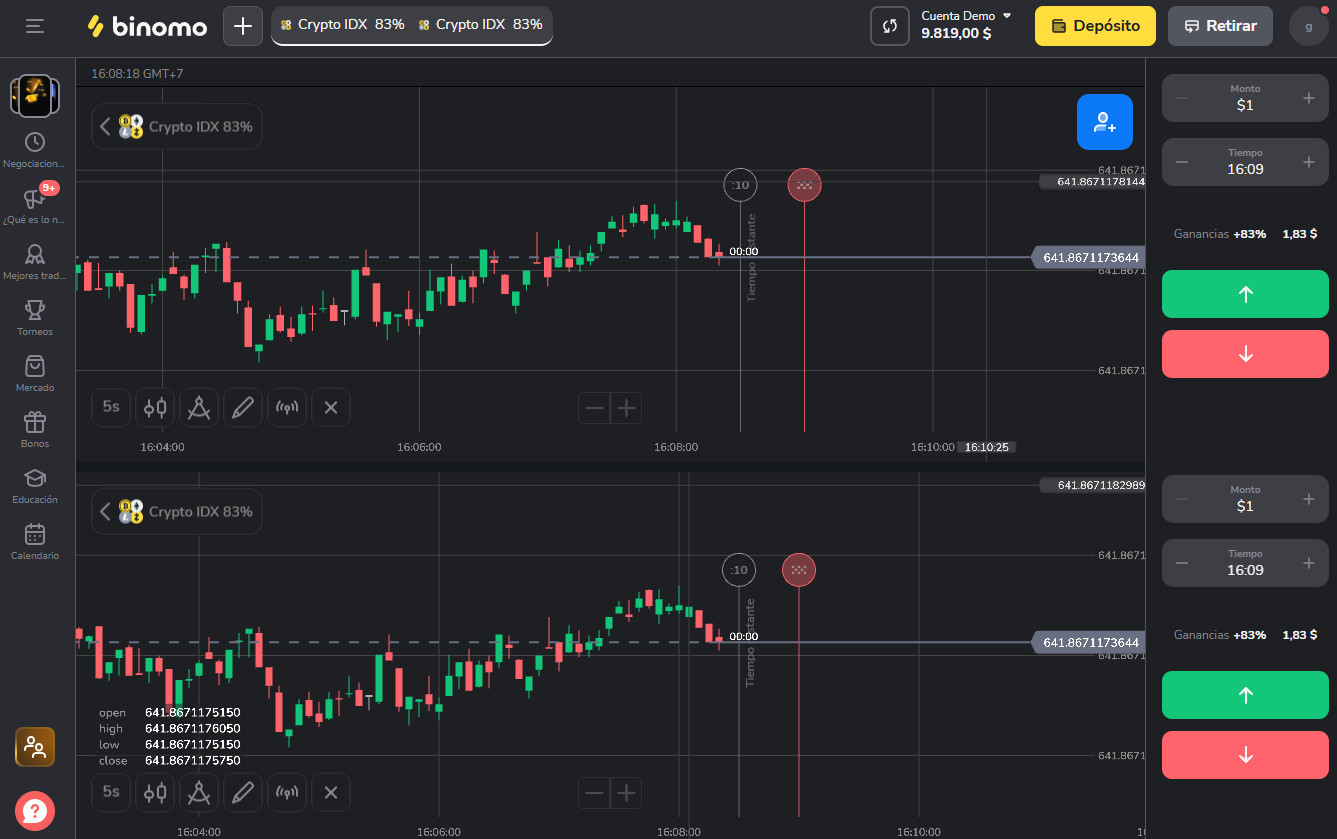This screenshot has height=839, width=1337.
Task: Open the hamburger main menu
Action: [35, 26]
